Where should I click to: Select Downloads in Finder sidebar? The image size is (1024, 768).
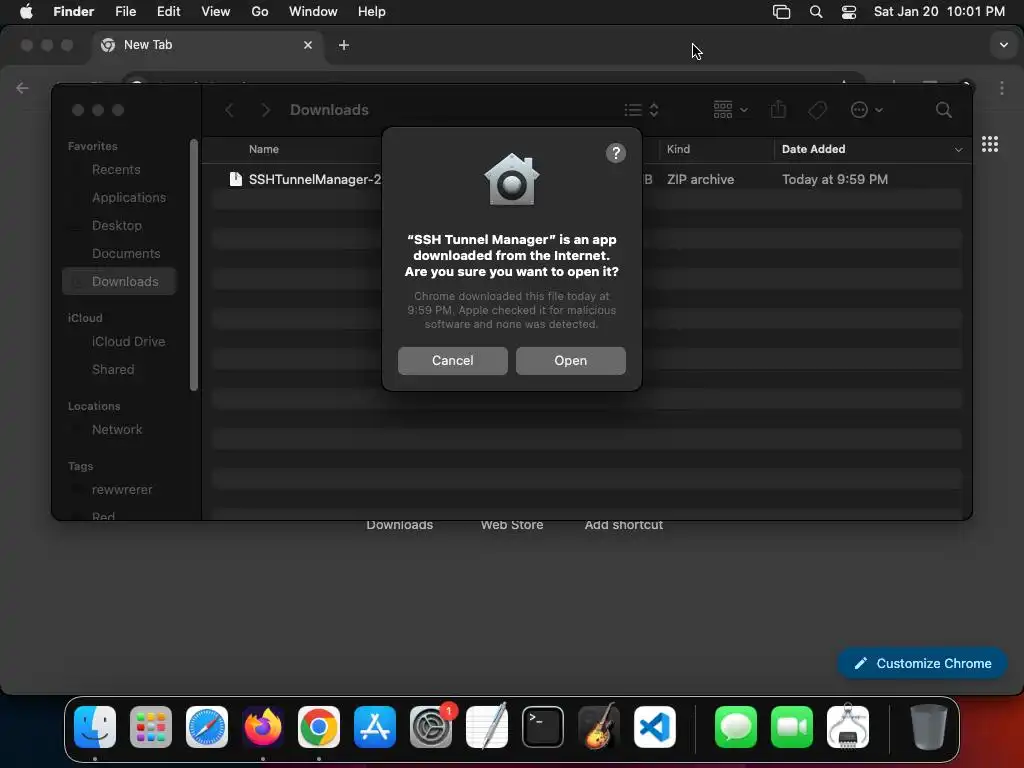(119, 281)
